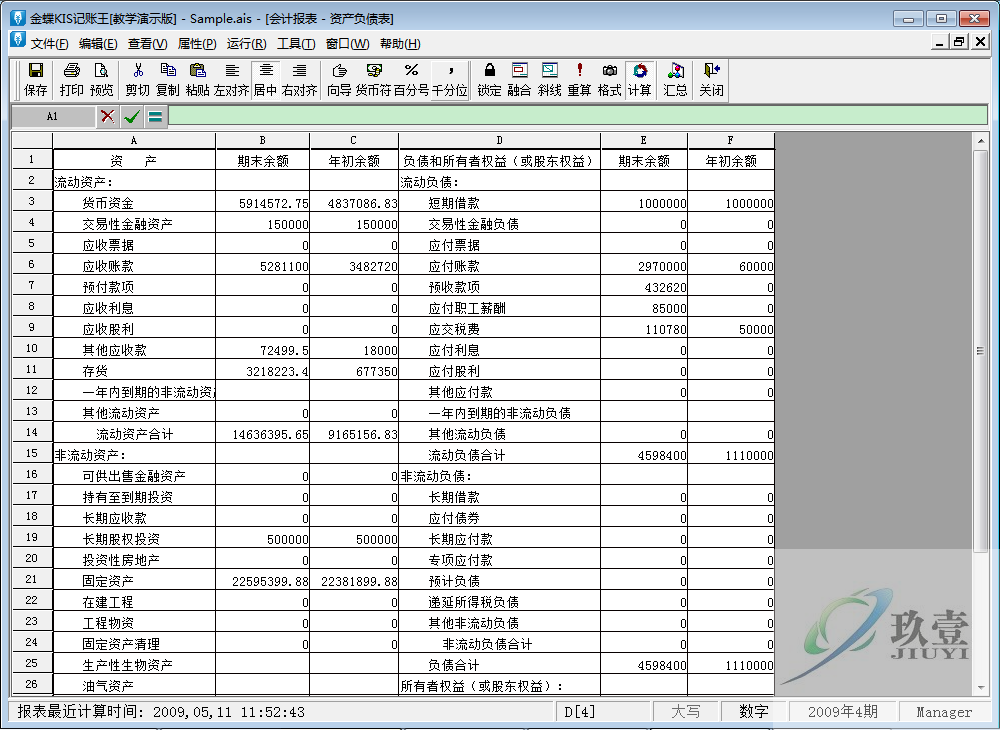The width and height of the screenshot is (1000, 730).
Task: Minimize the inner report document window
Action: pyautogui.click(x=939, y=42)
